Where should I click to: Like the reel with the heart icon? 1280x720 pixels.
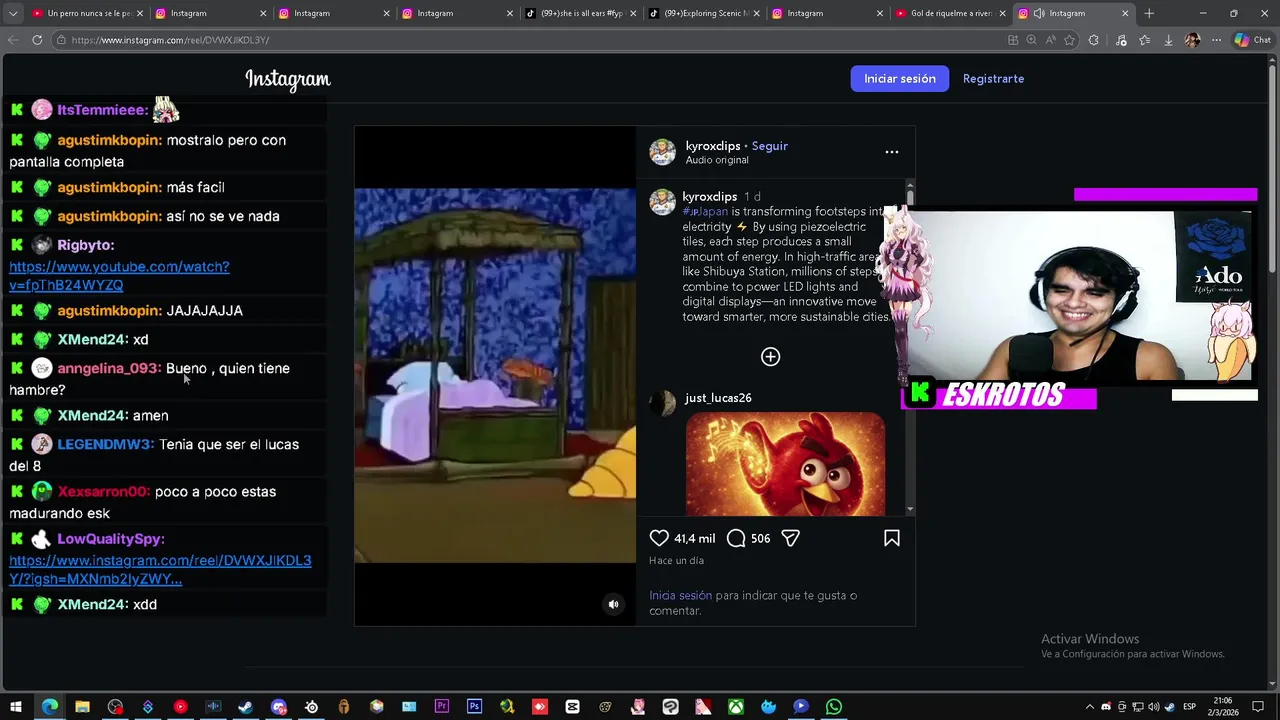(659, 538)
